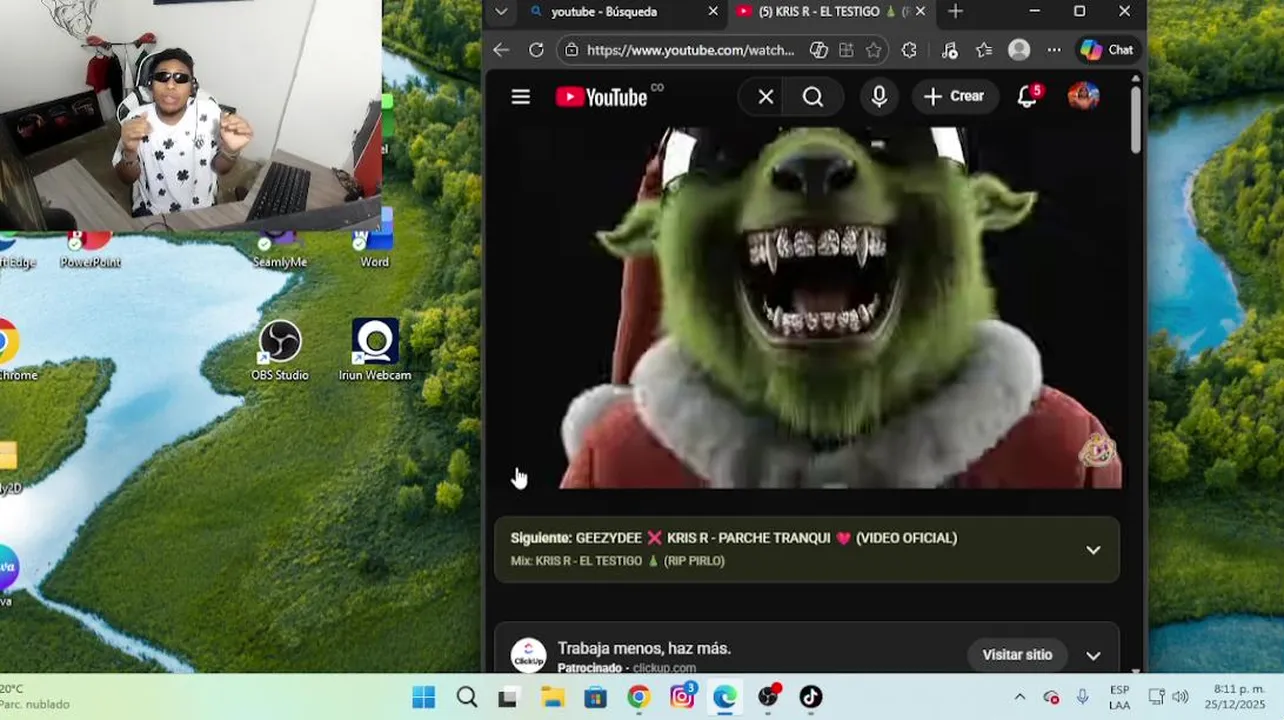Image resolution: width=1284 pixels, height=720 pixels.
Task: Add page to favorites with star icon
Action: (873, 50)
